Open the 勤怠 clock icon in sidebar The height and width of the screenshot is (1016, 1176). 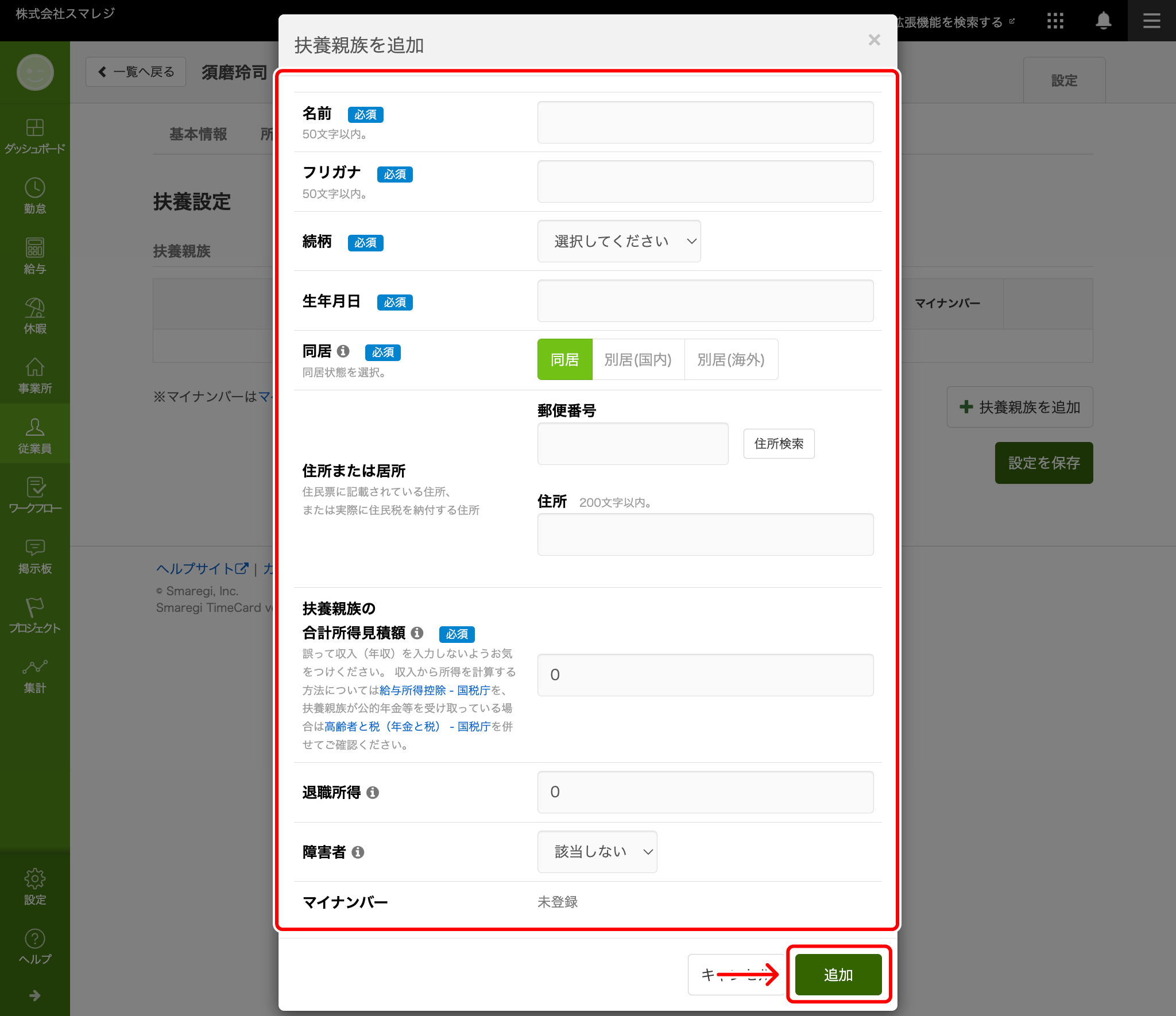click(34, 189)
